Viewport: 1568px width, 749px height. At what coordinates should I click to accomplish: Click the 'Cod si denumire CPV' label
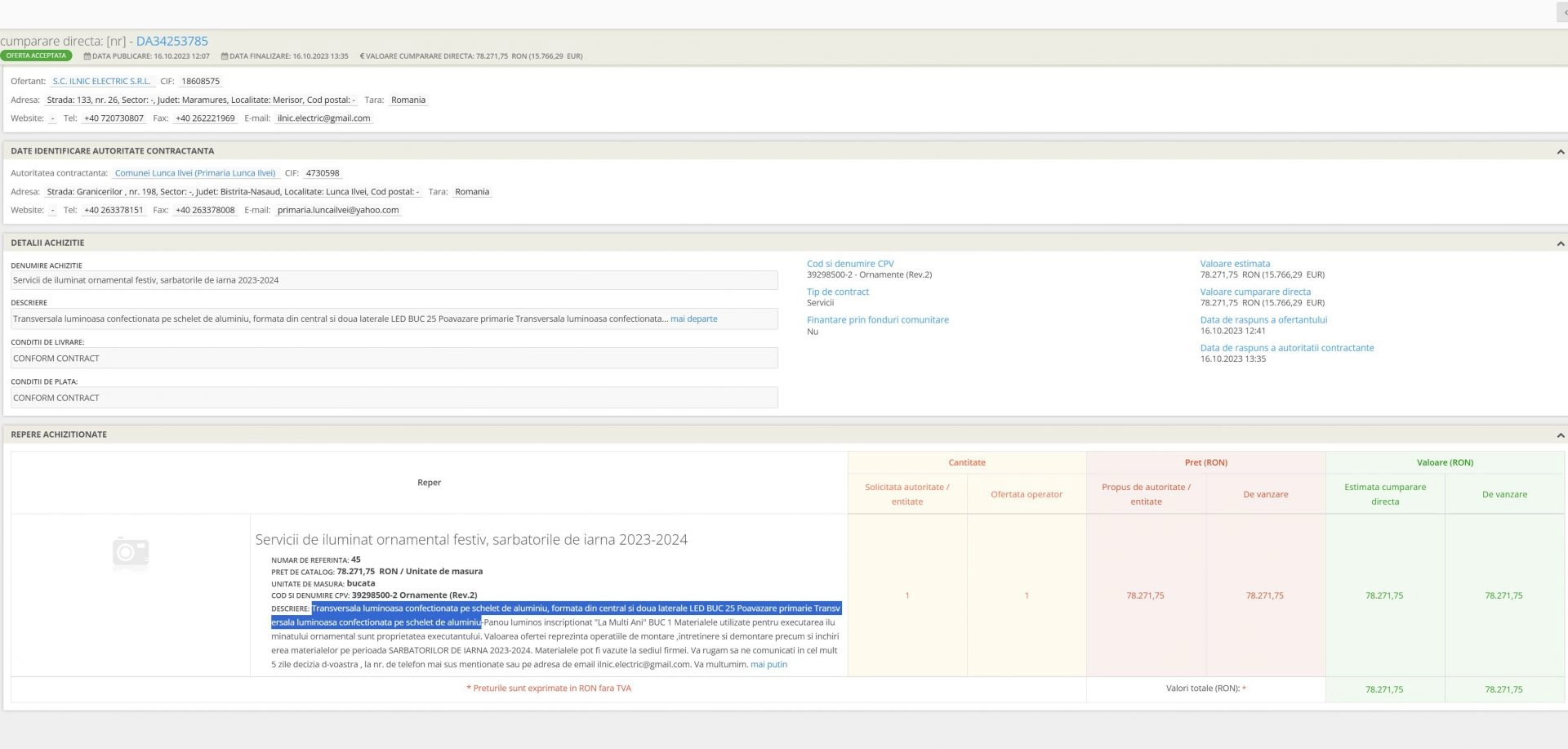click(850, 264)
